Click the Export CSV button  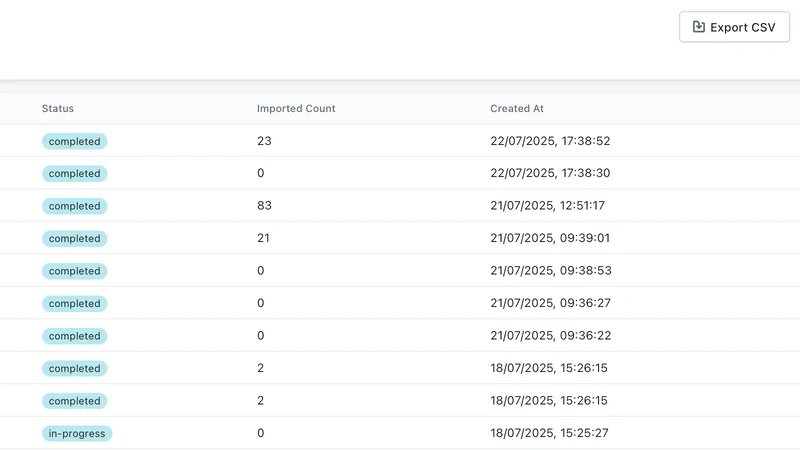(734, 27)
